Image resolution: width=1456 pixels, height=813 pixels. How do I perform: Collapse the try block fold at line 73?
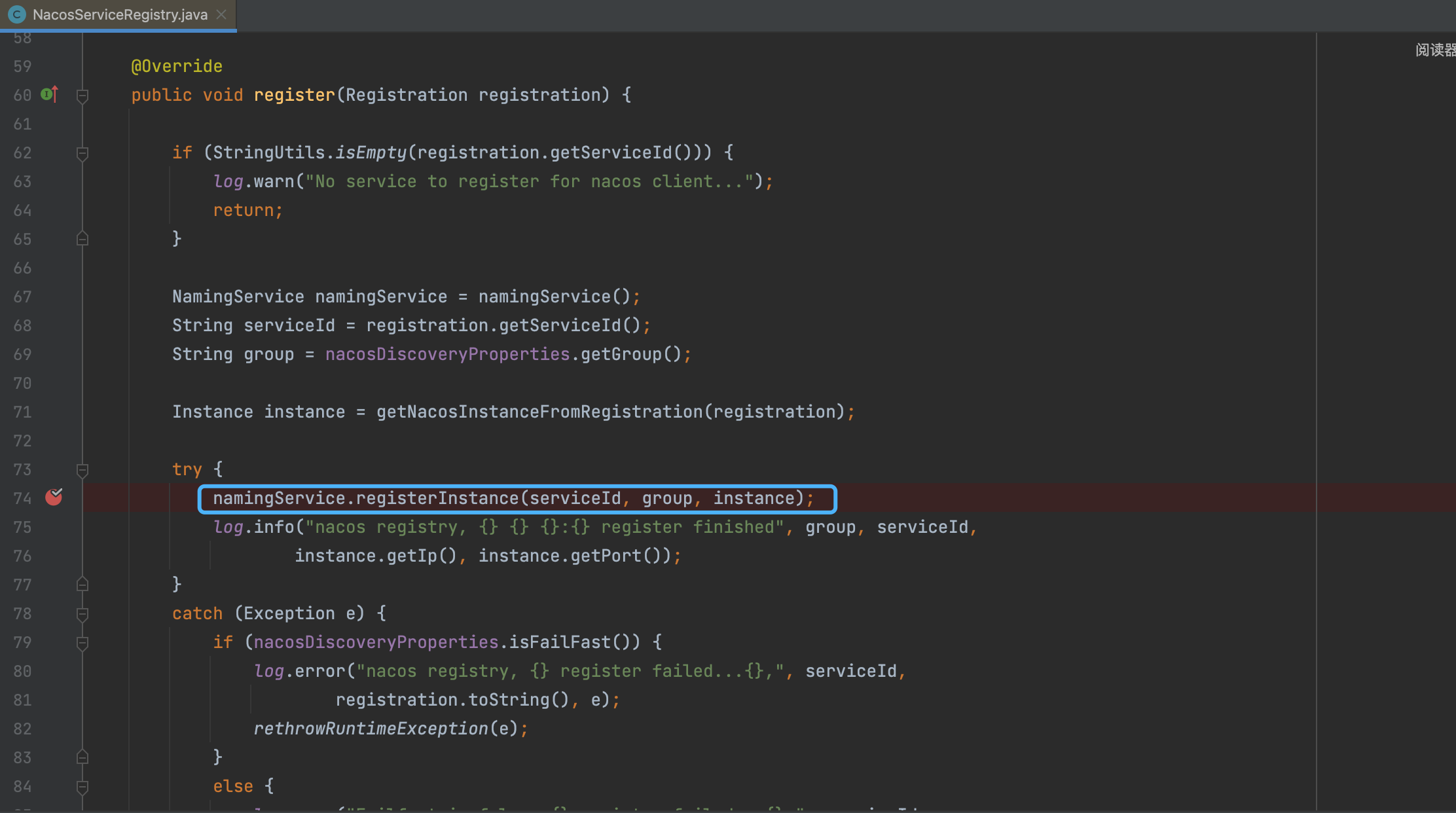[82, 470]
